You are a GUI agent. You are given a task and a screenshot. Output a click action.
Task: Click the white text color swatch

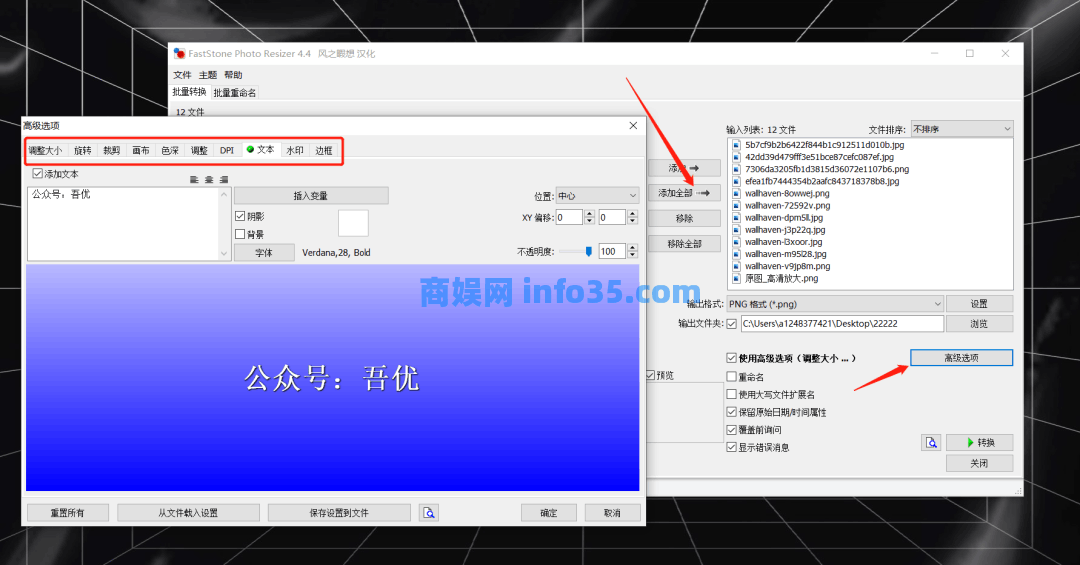pos(353,223)
